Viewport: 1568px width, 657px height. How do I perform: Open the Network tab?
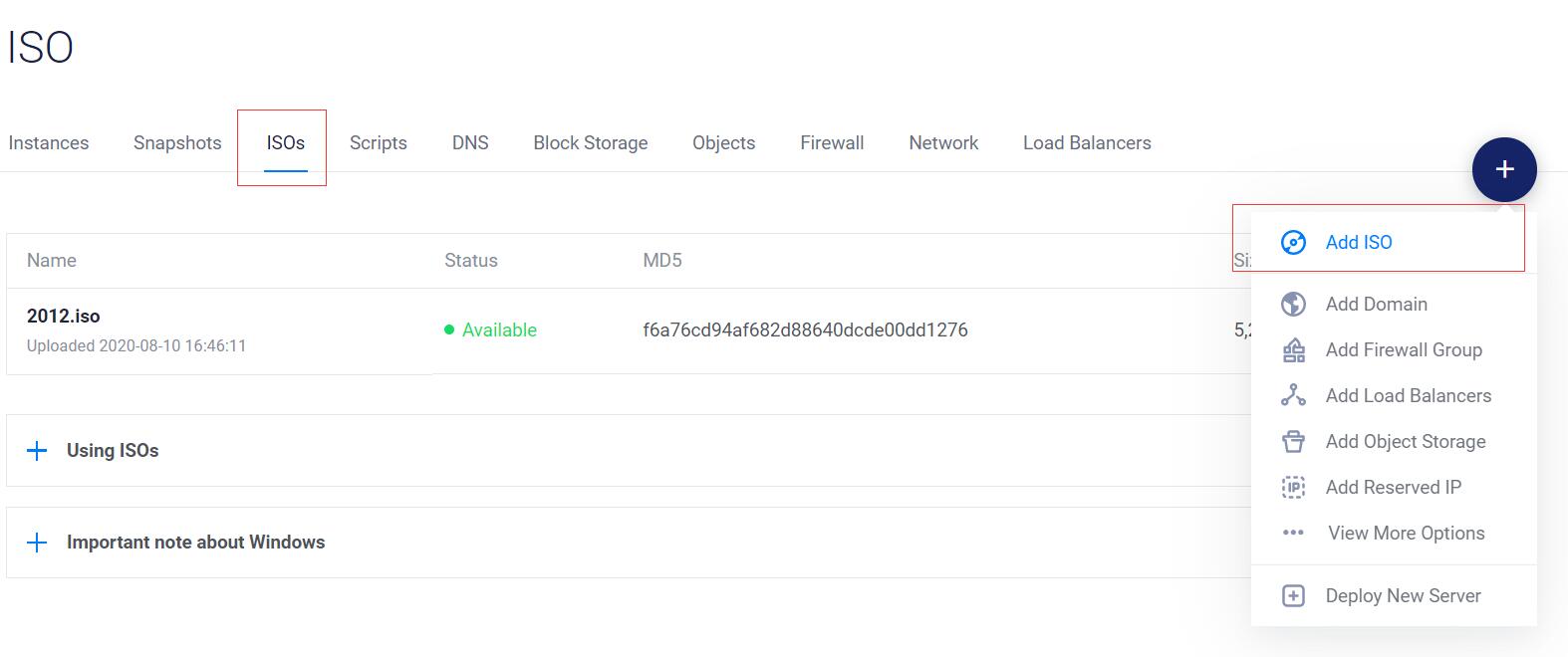click(943, 142)
